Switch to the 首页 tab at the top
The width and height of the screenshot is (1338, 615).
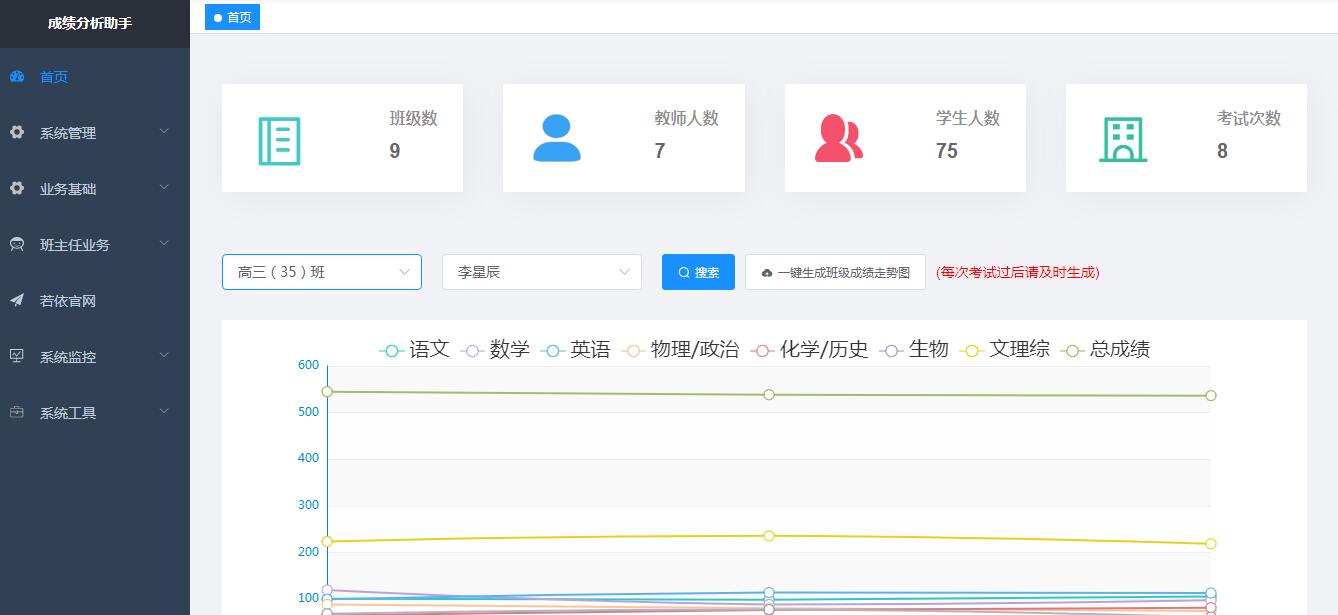(232, 16)
